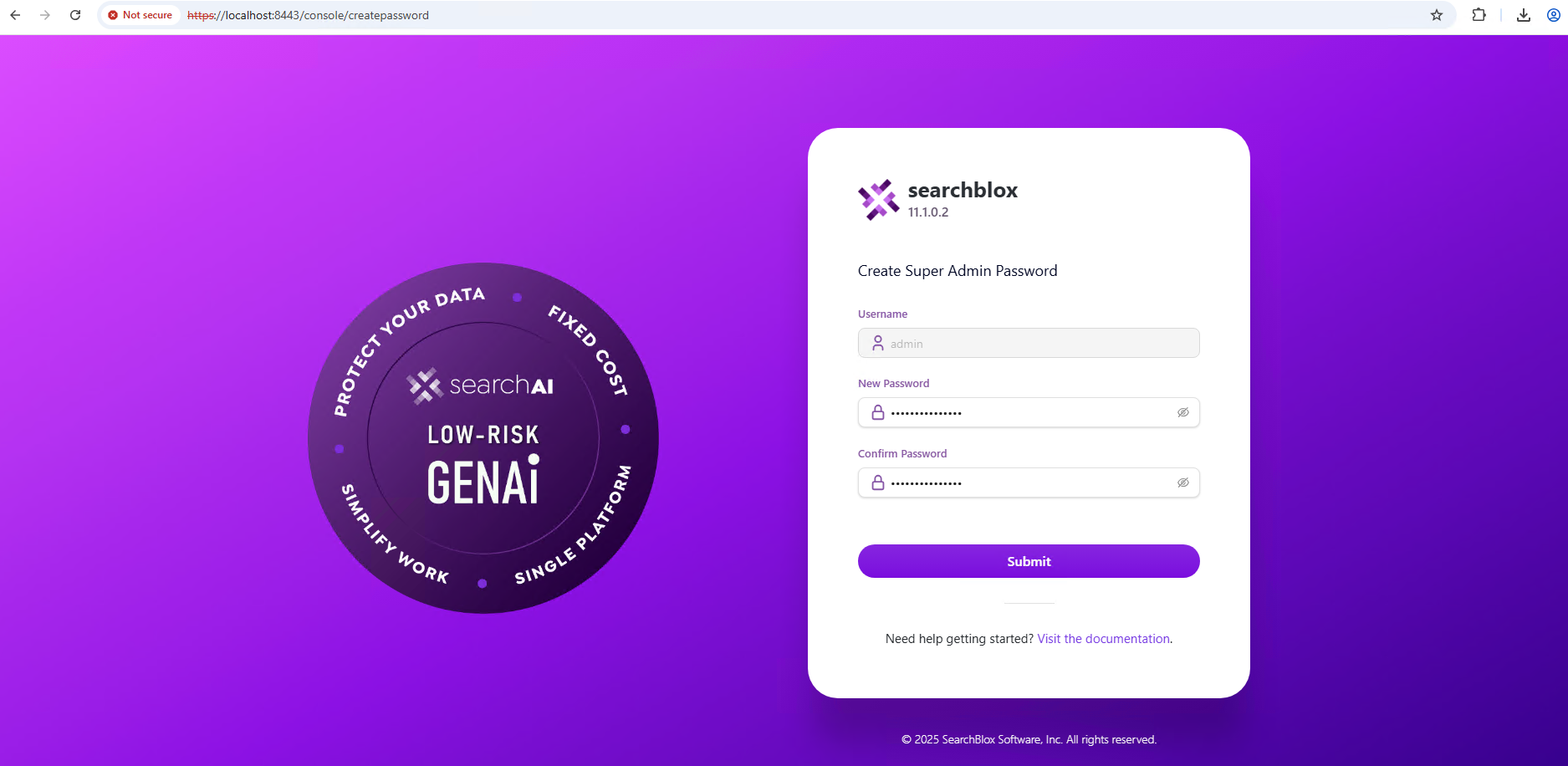
Task: Show the New Password text
Action: pos(1182,412)
